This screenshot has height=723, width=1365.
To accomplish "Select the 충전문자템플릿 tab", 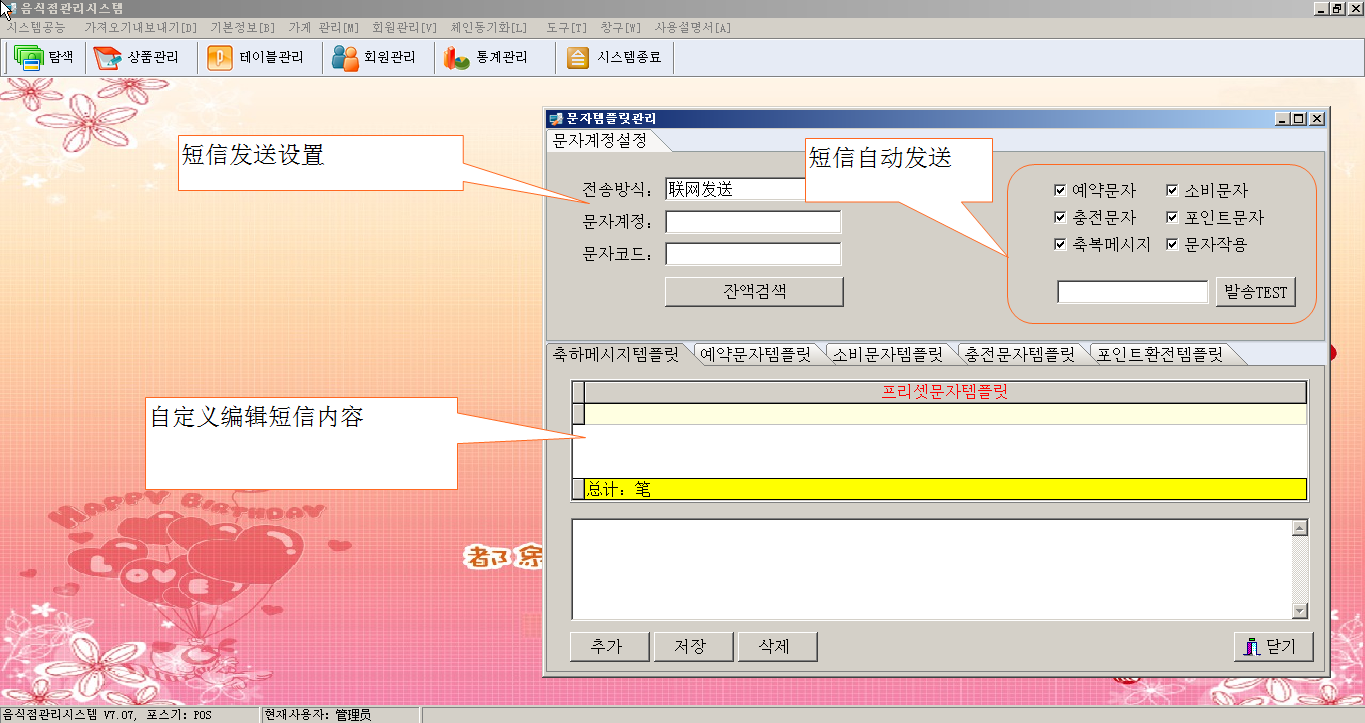I will (x=1019, y=354).
